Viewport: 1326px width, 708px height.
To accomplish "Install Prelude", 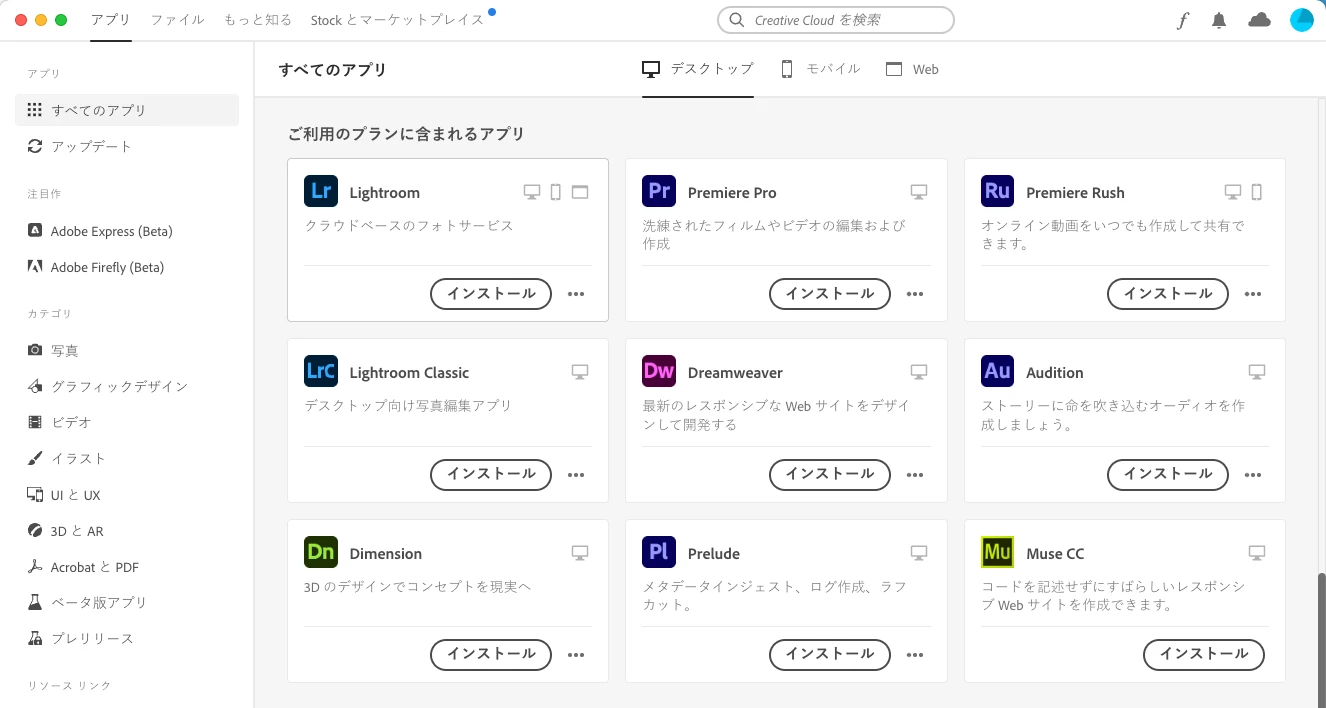I will click(x=829, y=654).
